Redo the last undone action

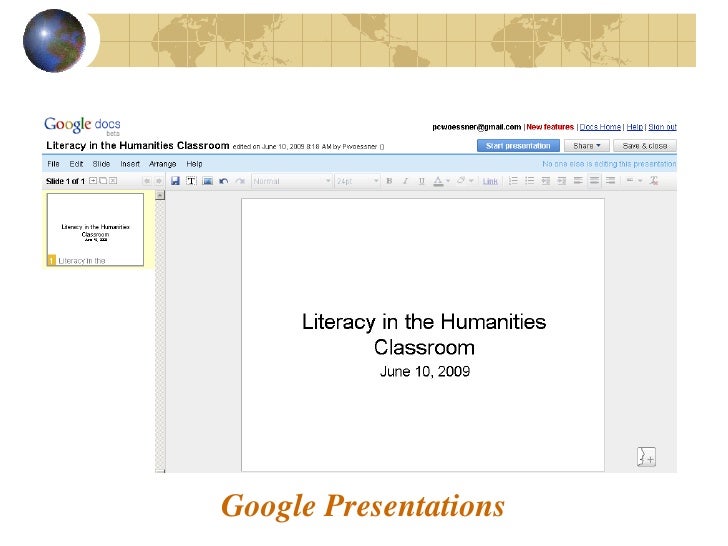tap(240, 181)
